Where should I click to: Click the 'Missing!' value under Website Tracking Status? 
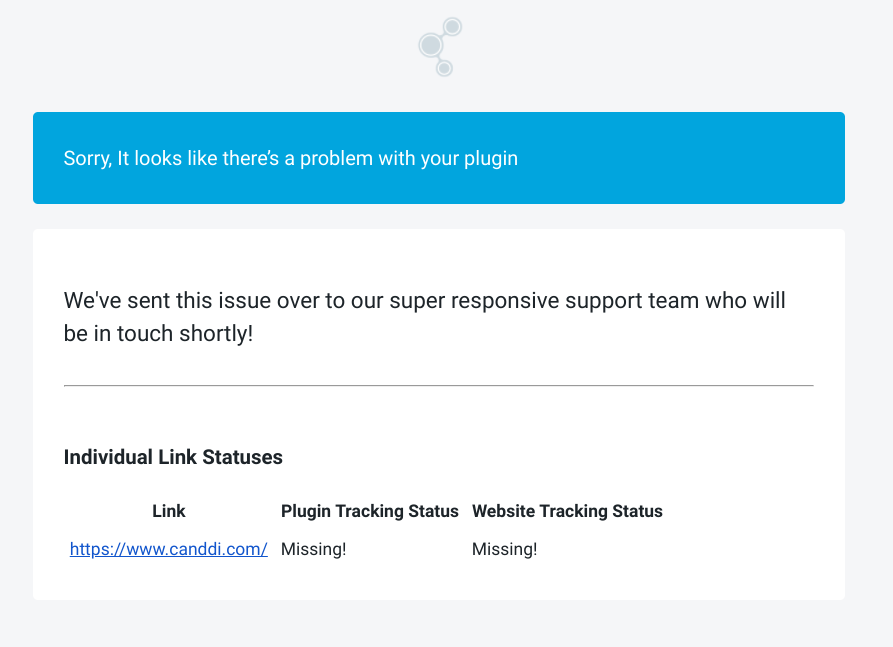[x=505, y=549]
